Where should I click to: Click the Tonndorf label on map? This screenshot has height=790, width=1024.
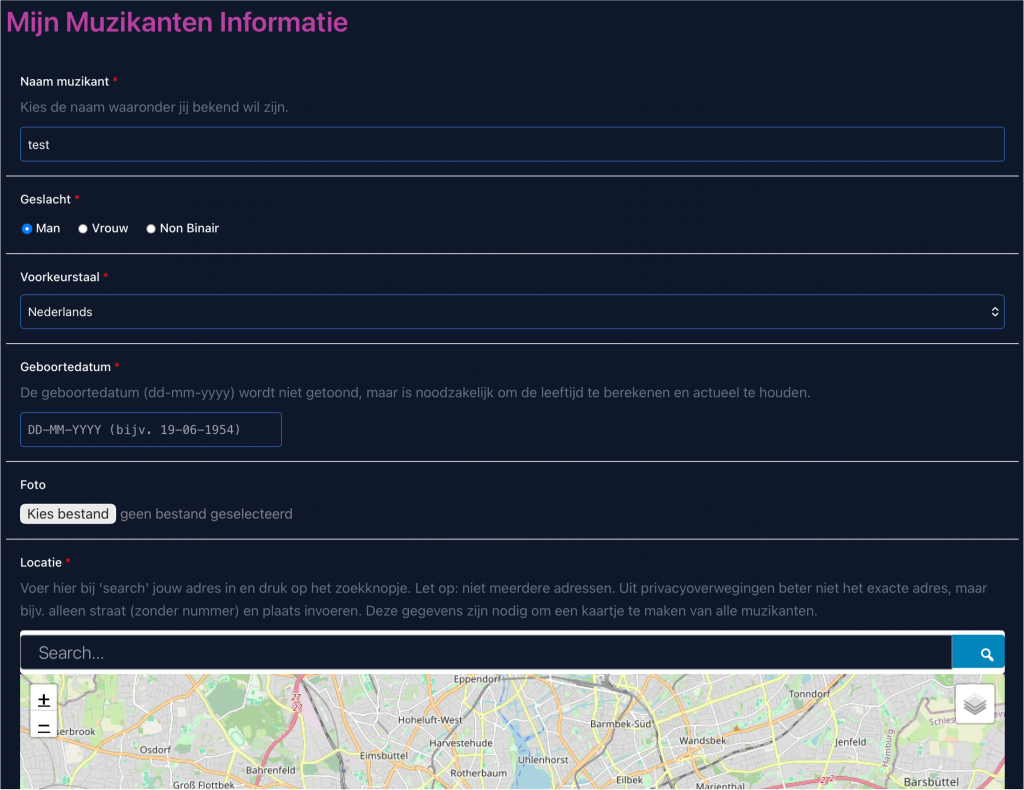(x=809, y=693)
